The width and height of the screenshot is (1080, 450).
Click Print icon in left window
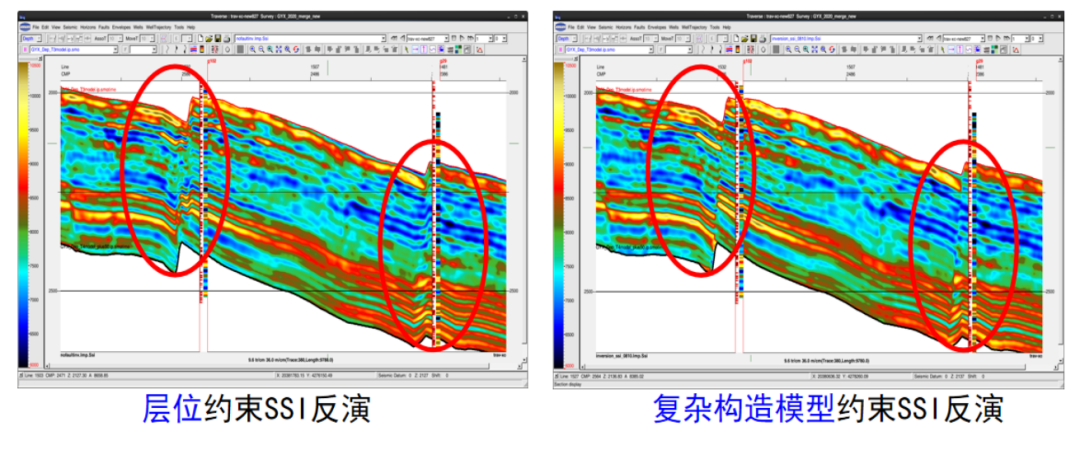(227, 39)
